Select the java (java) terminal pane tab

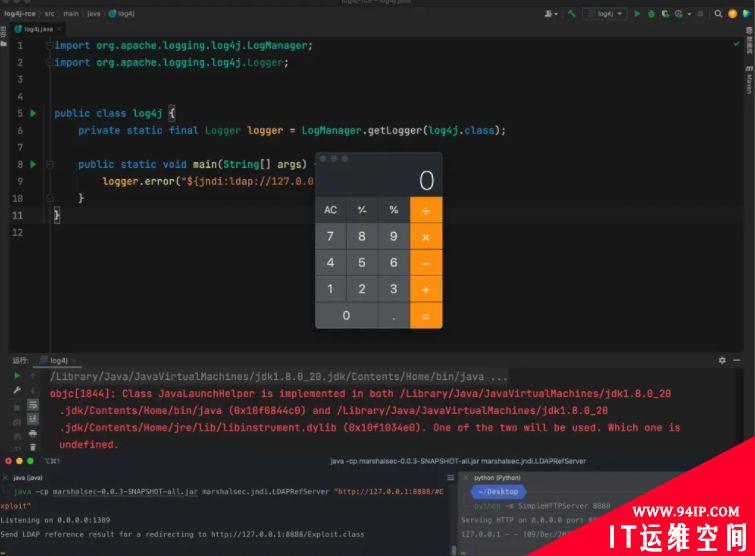coord(28,478)
